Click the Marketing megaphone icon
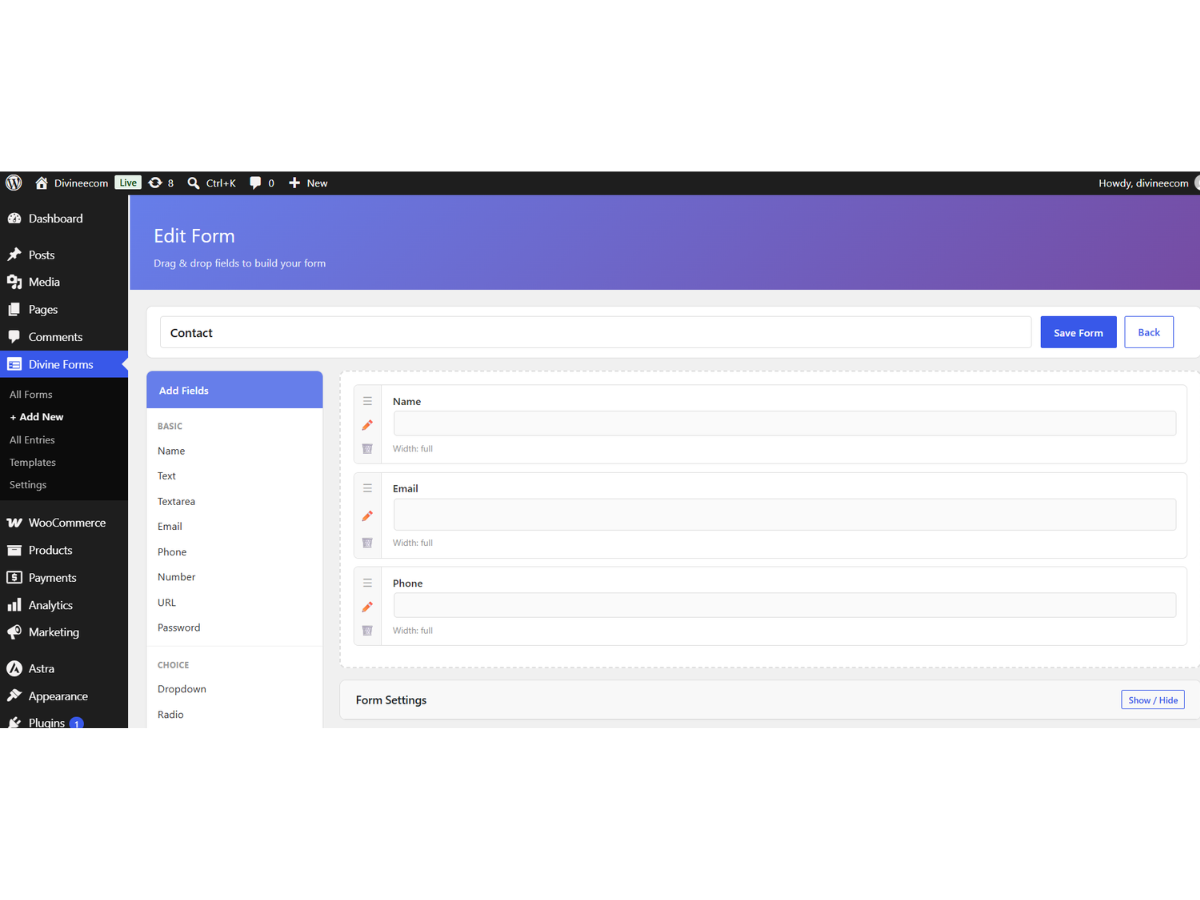 point(14,632)
